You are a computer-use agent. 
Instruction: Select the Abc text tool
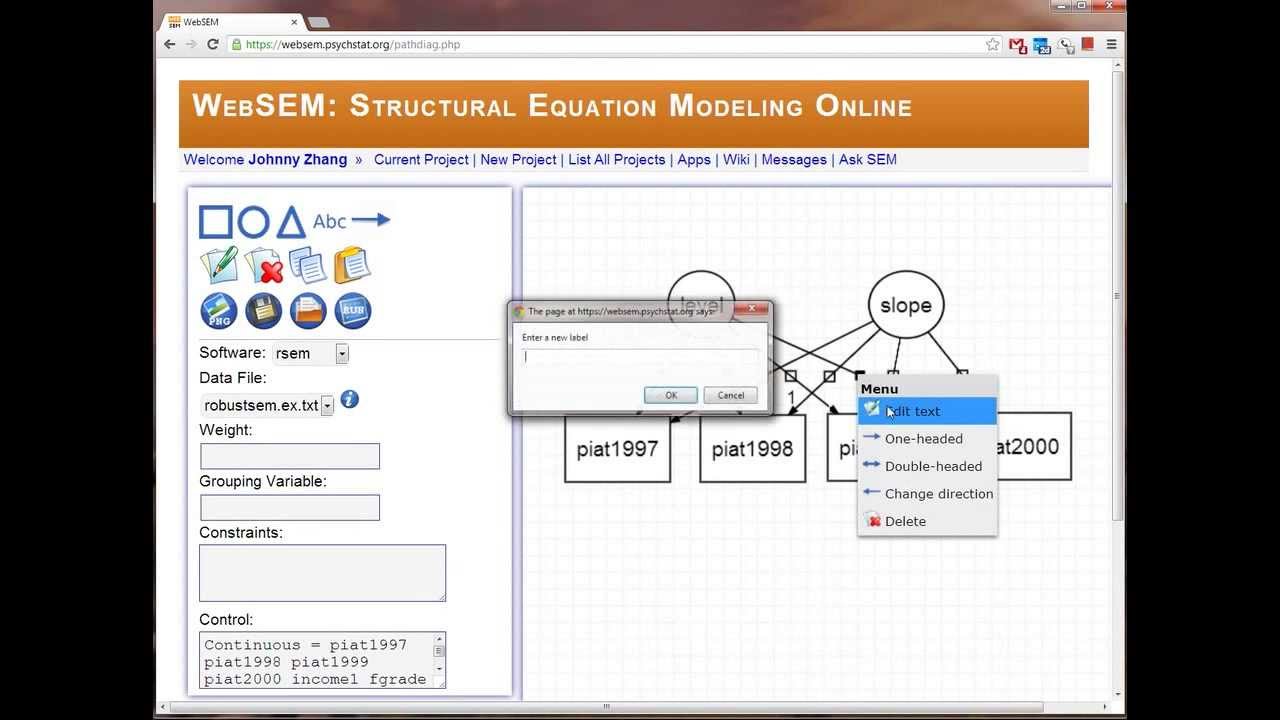click(329, 222)
